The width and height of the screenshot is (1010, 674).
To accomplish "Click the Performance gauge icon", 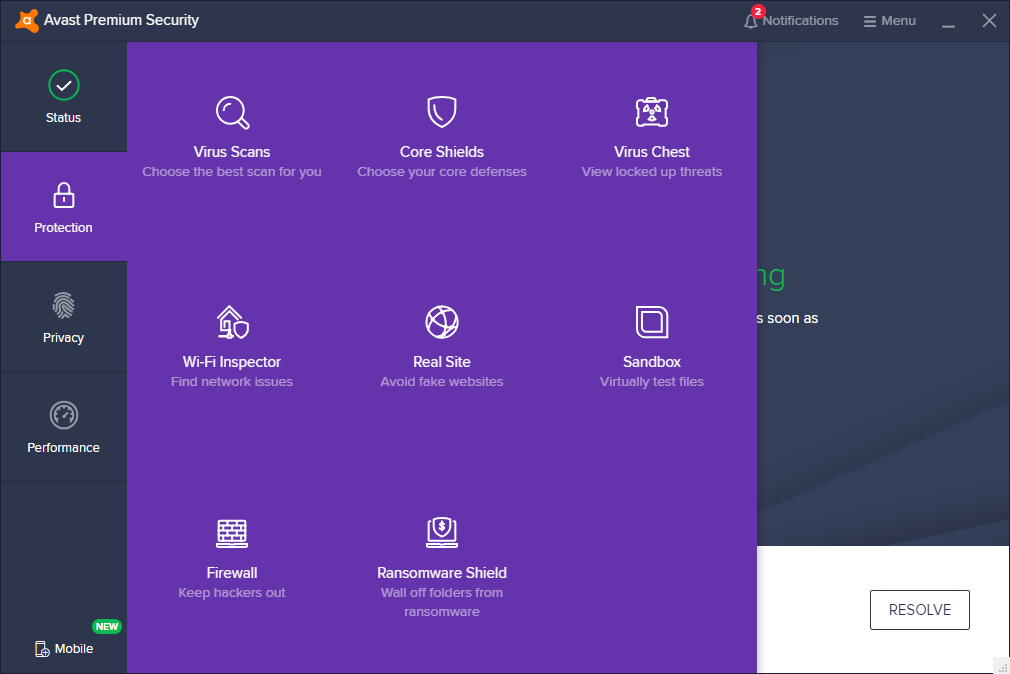I will click(64, 415).
